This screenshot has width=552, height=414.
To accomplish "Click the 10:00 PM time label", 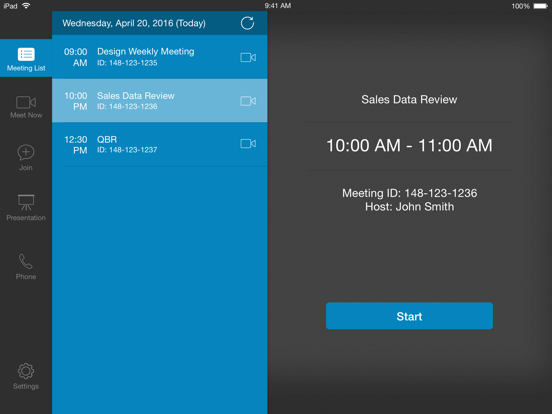I will [76, 101].
